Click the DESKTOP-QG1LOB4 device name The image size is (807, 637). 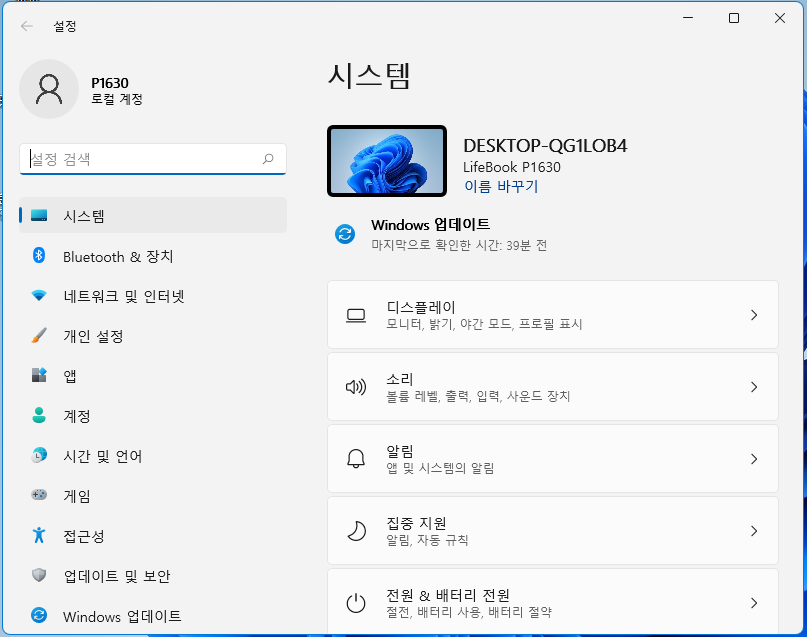tap(545, 146)
